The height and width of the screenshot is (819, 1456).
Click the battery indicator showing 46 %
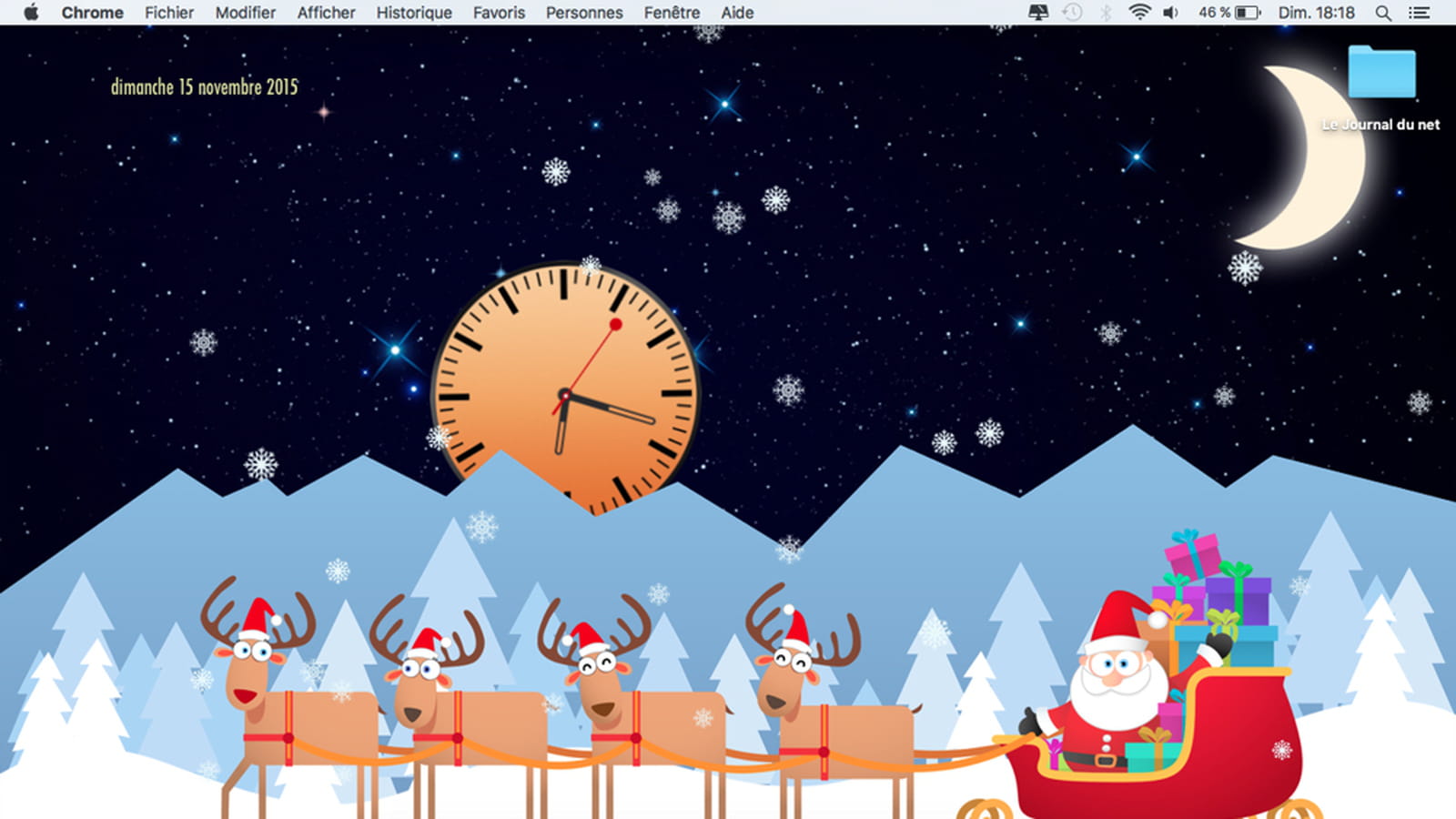(1229, 13)
